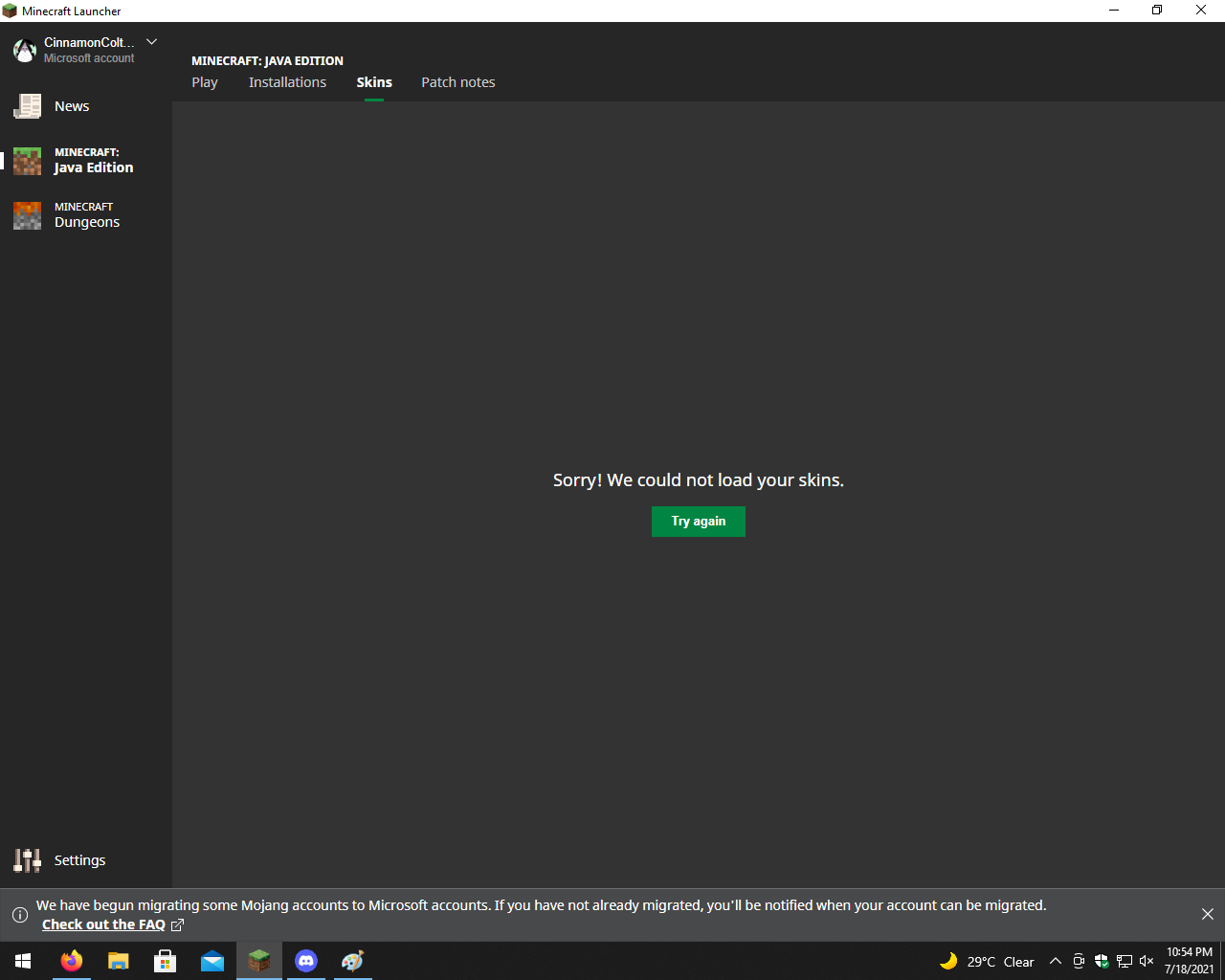Click the "MINECRAFT: JAVA EDITION" header title
This screenshot has width=1225, height=980.
coord(267,60)
